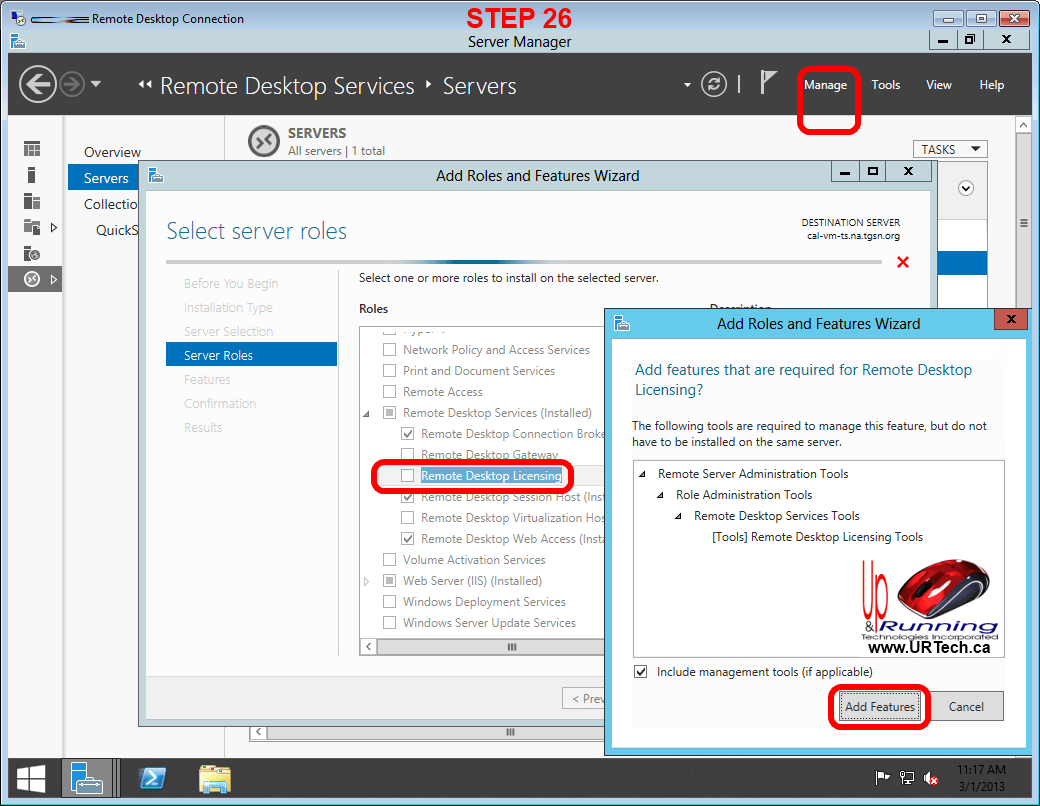Launch PowerShell from the taskbar
Image resolution: width=1040 pixels, height=806 pixels.
pos(152,778)
